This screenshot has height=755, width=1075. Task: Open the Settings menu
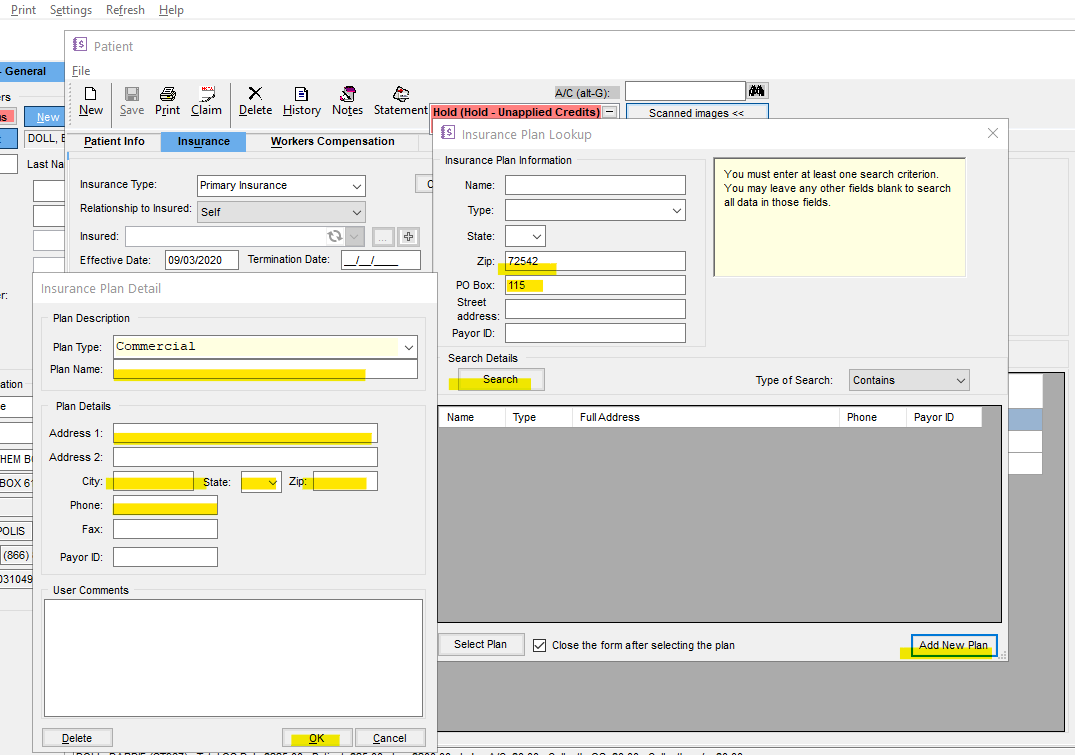click(x=71, y=10)
